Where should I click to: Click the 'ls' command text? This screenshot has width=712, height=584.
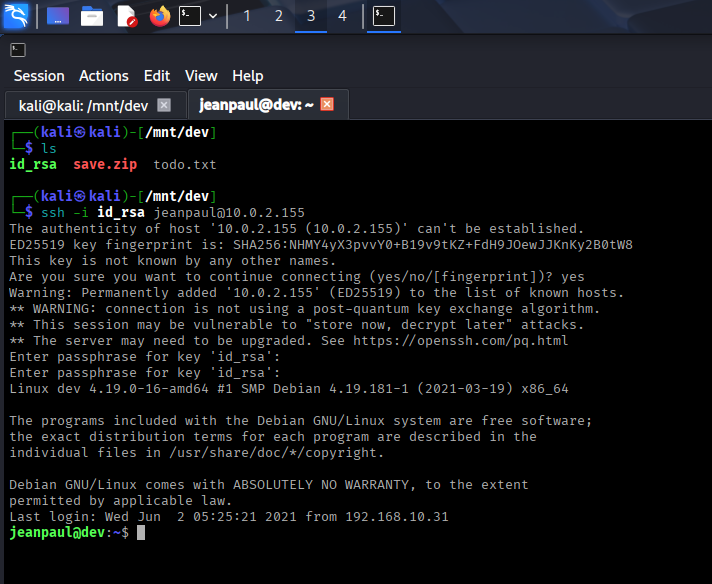pyautogui.click(x=49, y=148)
